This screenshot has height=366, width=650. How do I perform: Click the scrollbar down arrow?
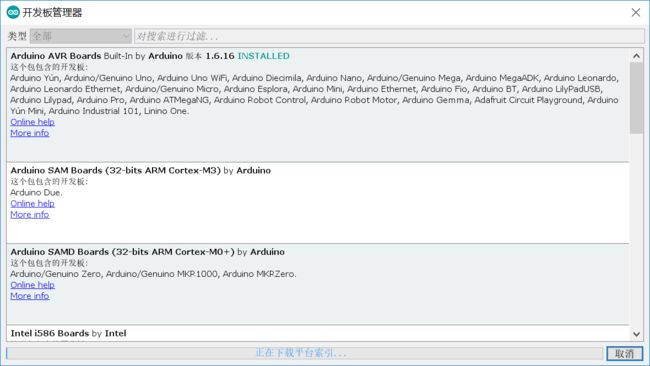636,334
